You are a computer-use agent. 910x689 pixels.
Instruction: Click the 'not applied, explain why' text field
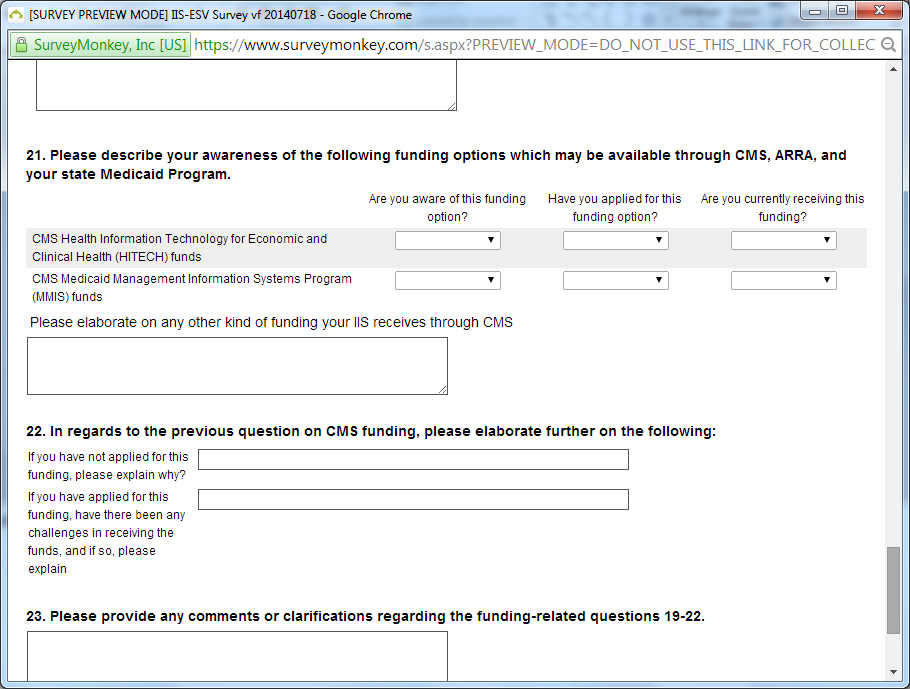click(413, 459)
